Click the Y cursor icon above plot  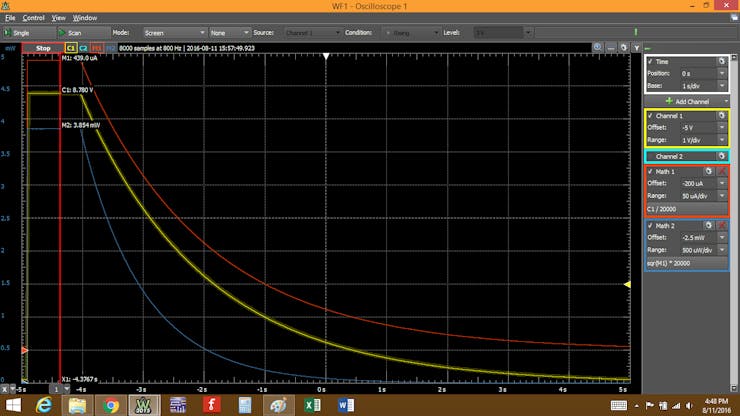point(636,48)
